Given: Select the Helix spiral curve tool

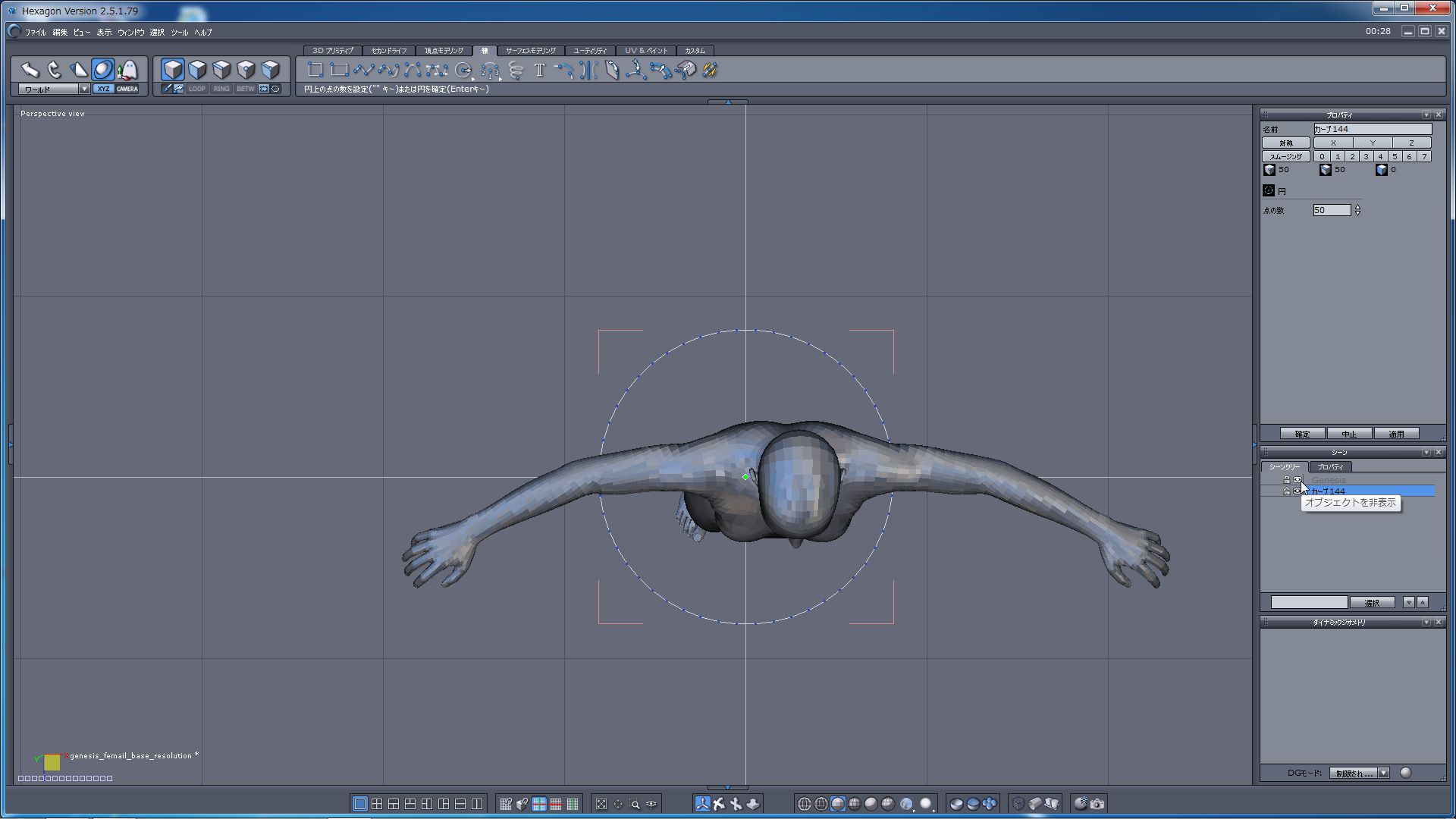Looking at the screenshot, I should tap(516, 71).
